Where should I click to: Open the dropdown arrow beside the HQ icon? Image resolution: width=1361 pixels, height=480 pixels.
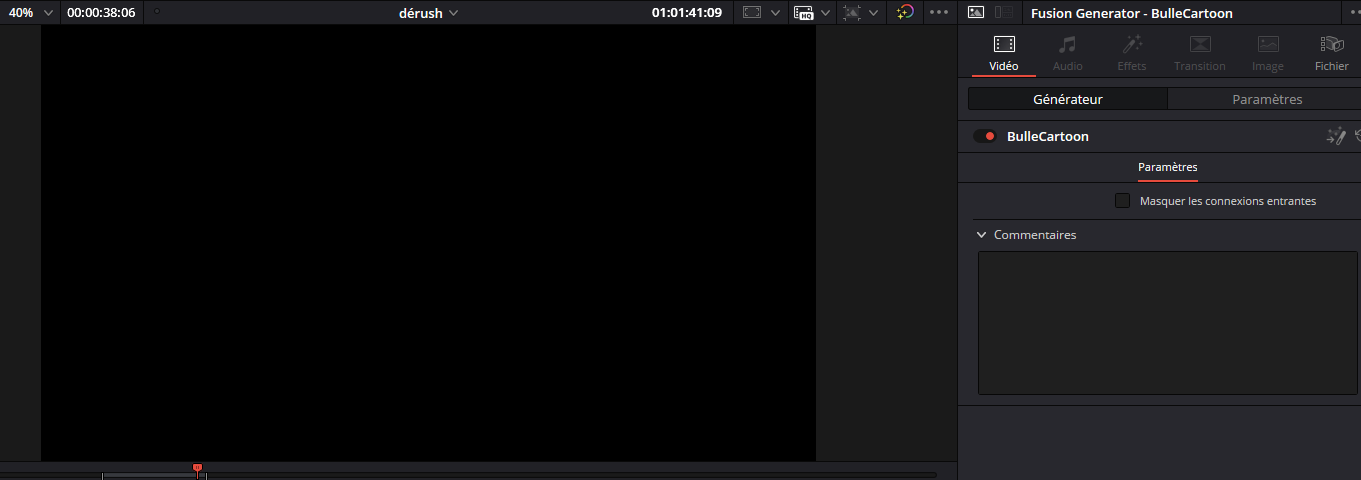tap(826, 13)
